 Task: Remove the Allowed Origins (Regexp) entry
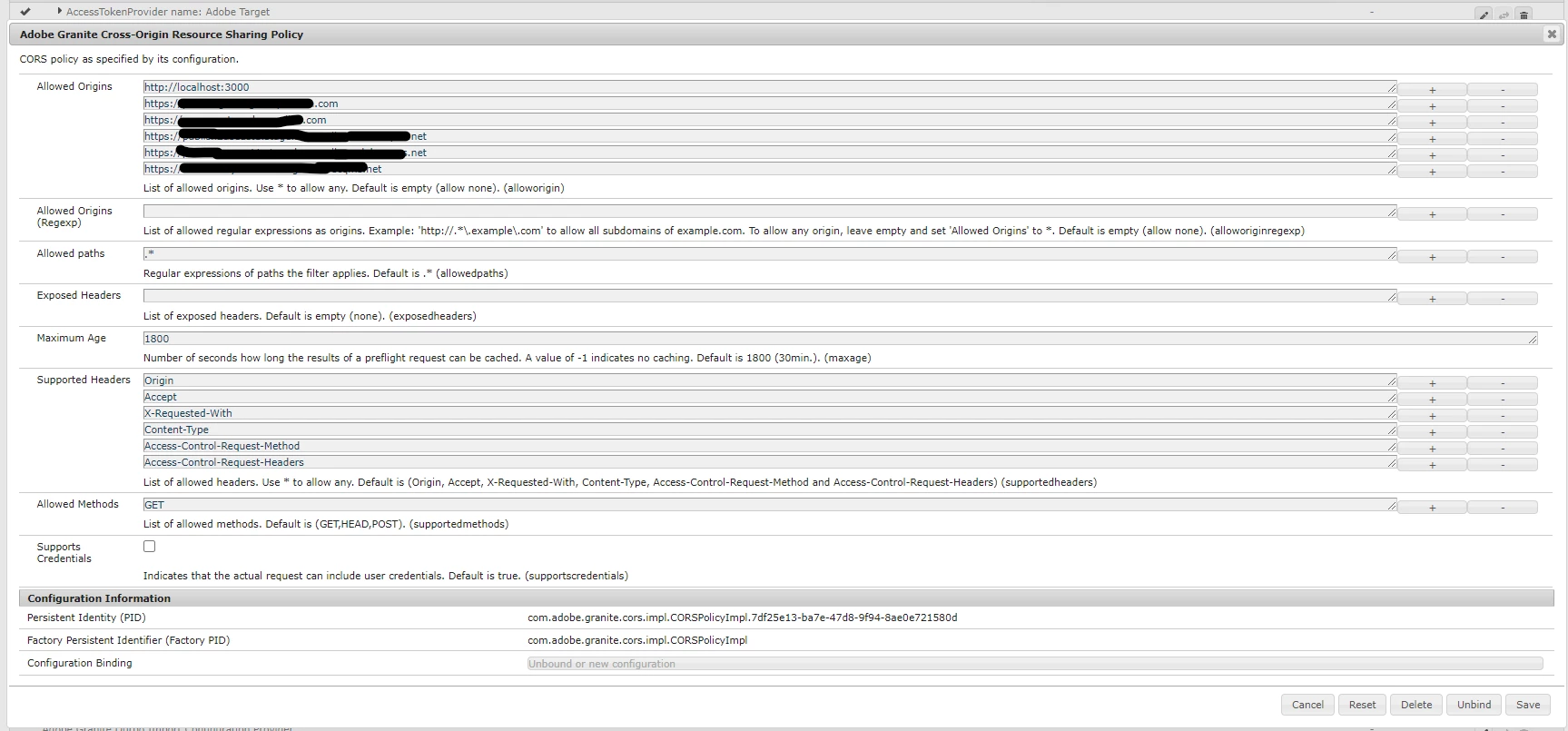coord(1503,214)
